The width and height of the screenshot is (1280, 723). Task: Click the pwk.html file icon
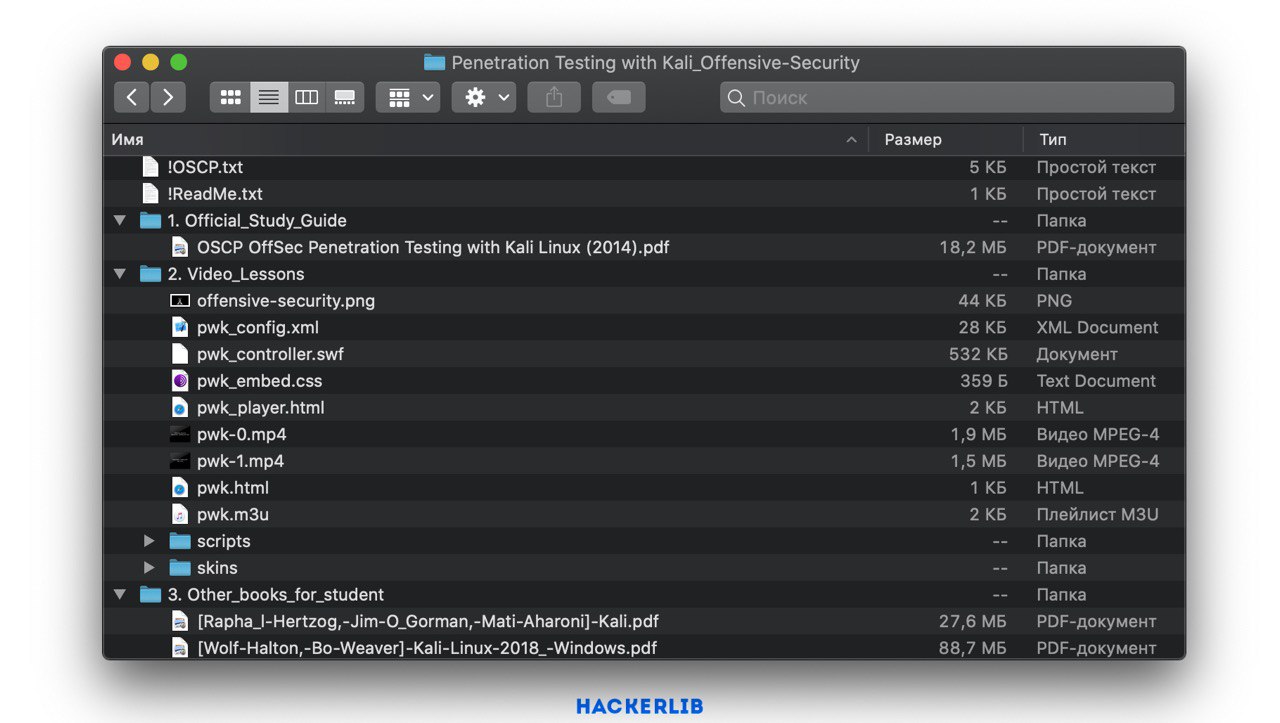(x=180, y=488)
